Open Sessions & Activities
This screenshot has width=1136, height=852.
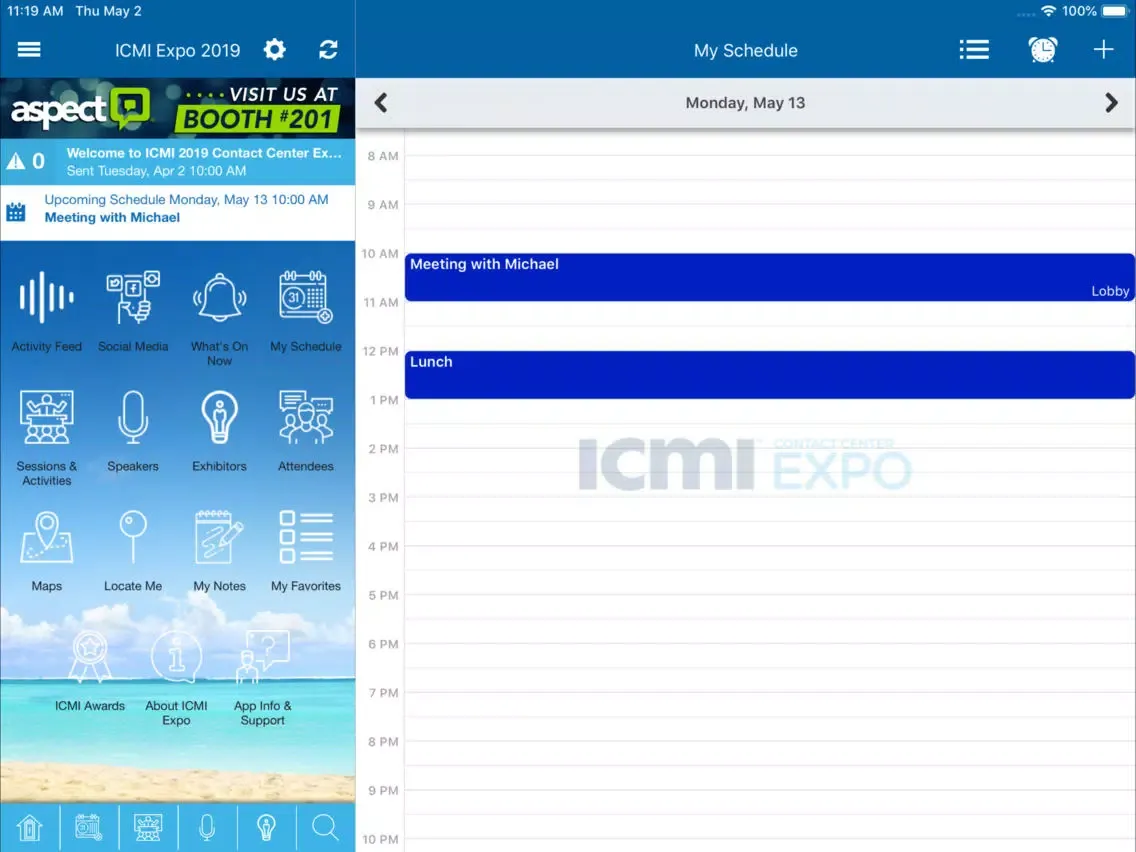46,438
